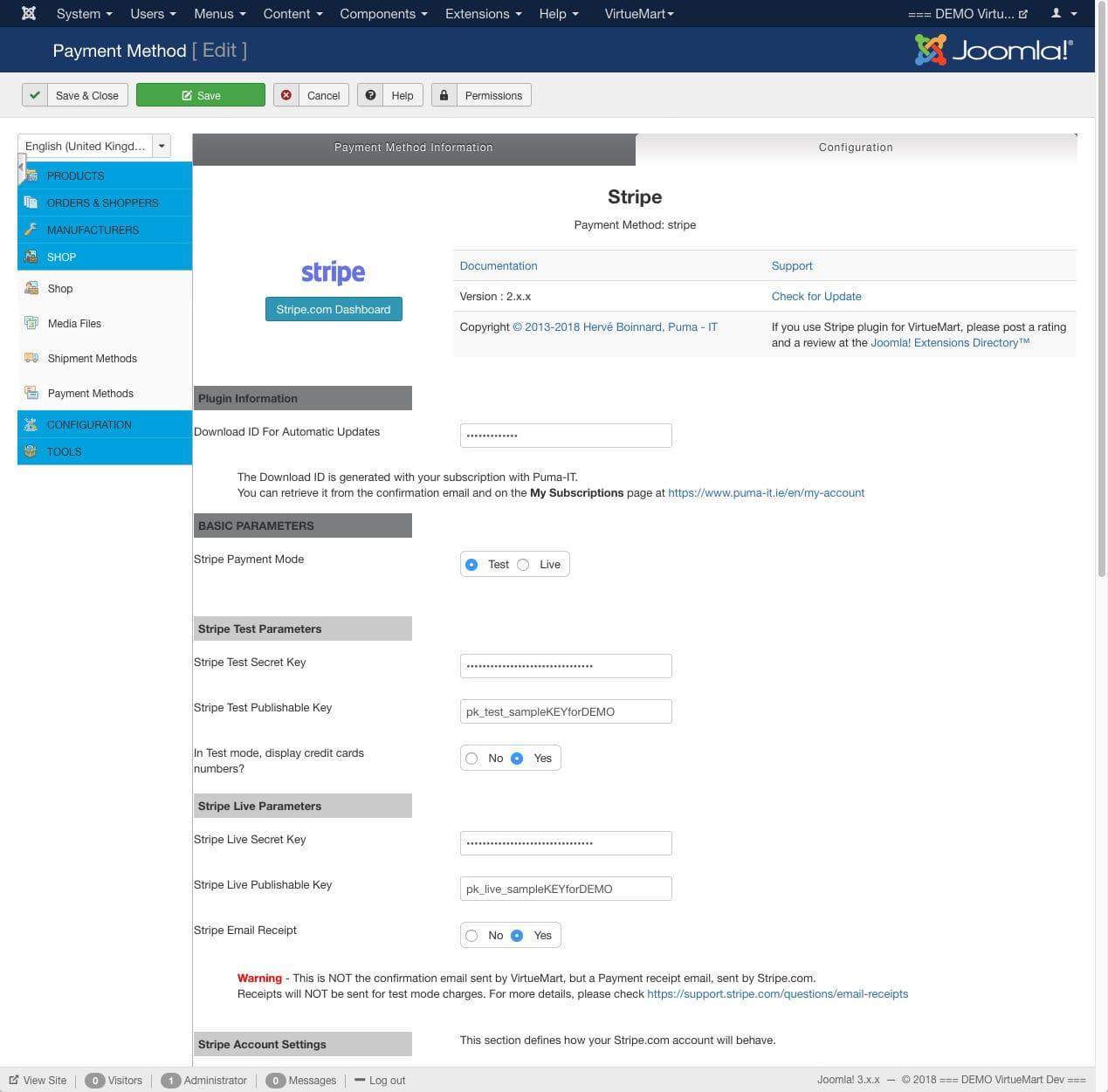Viewport: 1108px width, 1092px height.
Task: Click the blue SHOP section header icon
Action: coord(31,257)
